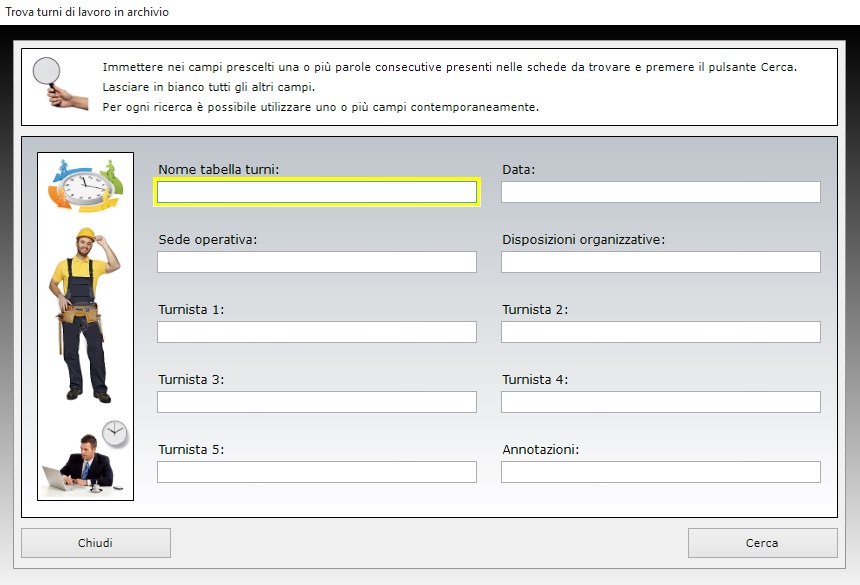
Task: Close the dialog with Chiudi button
Action: 95,543
